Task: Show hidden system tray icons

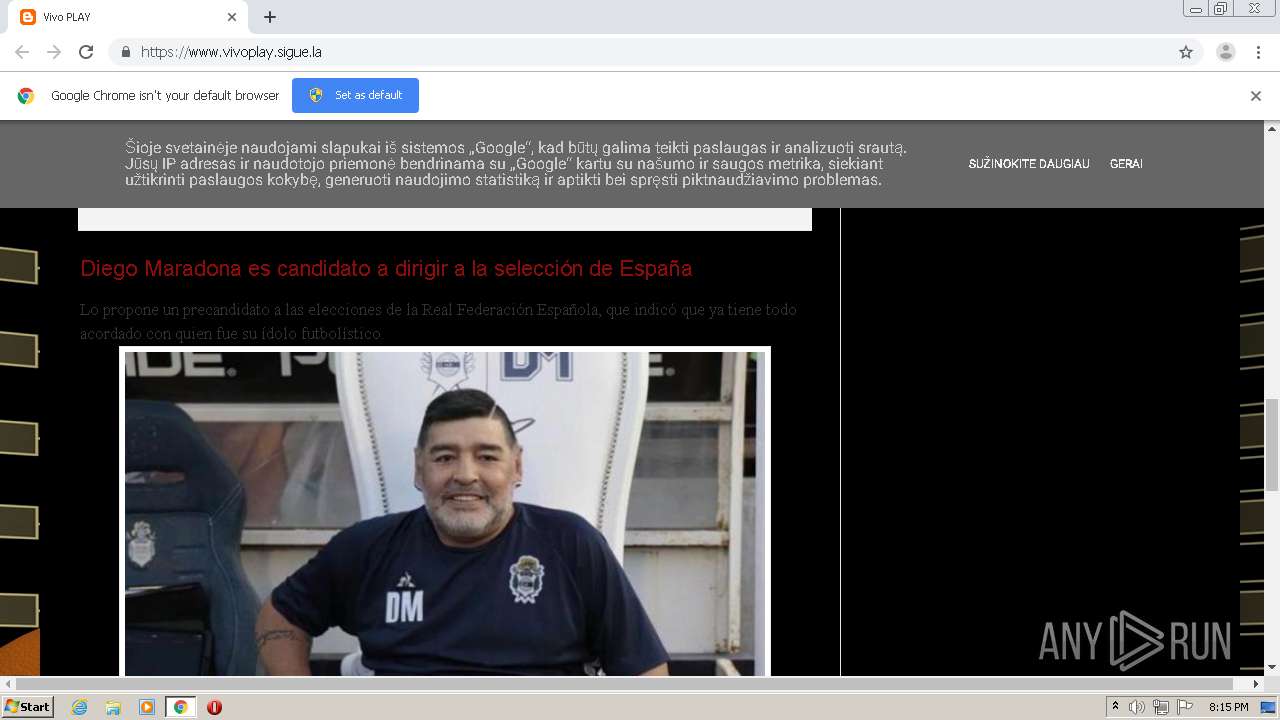Action: pyautogui.click(x=1116, y=707)
